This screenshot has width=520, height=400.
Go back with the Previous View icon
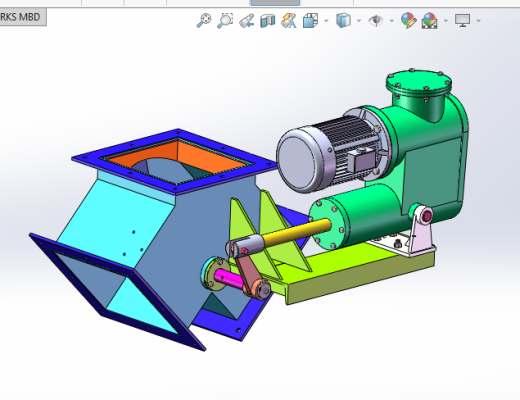click(247, 21)
